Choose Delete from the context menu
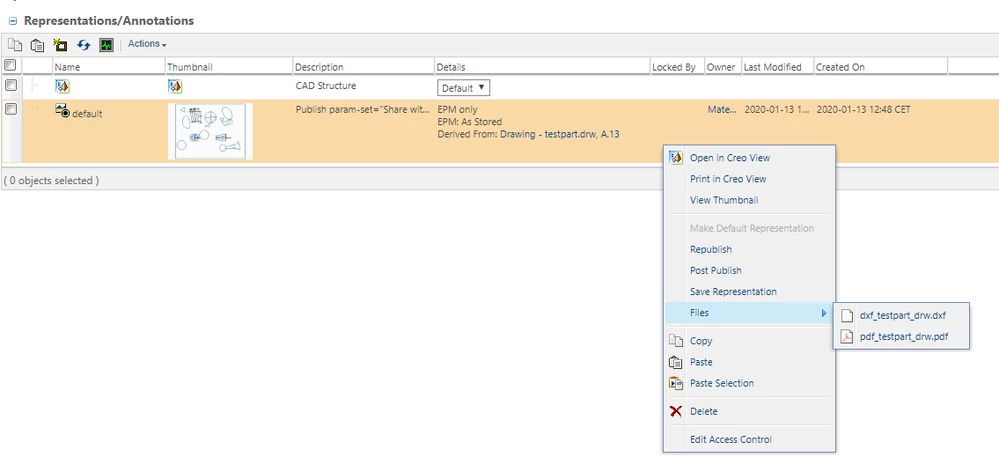 703,411
